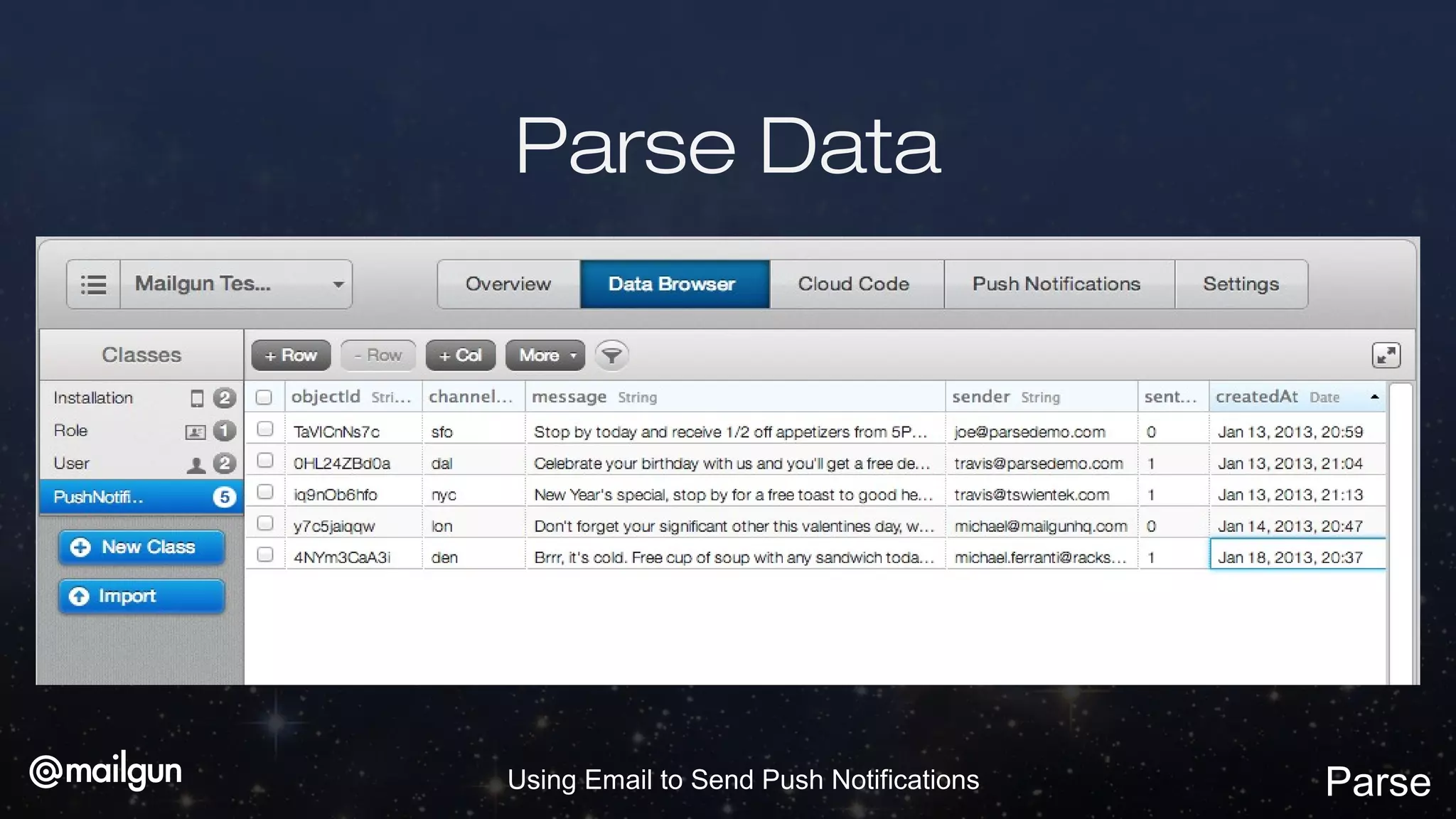Screen dimensions: 1456x819
Task: Click the filter funnel icon
Action: 612,355
